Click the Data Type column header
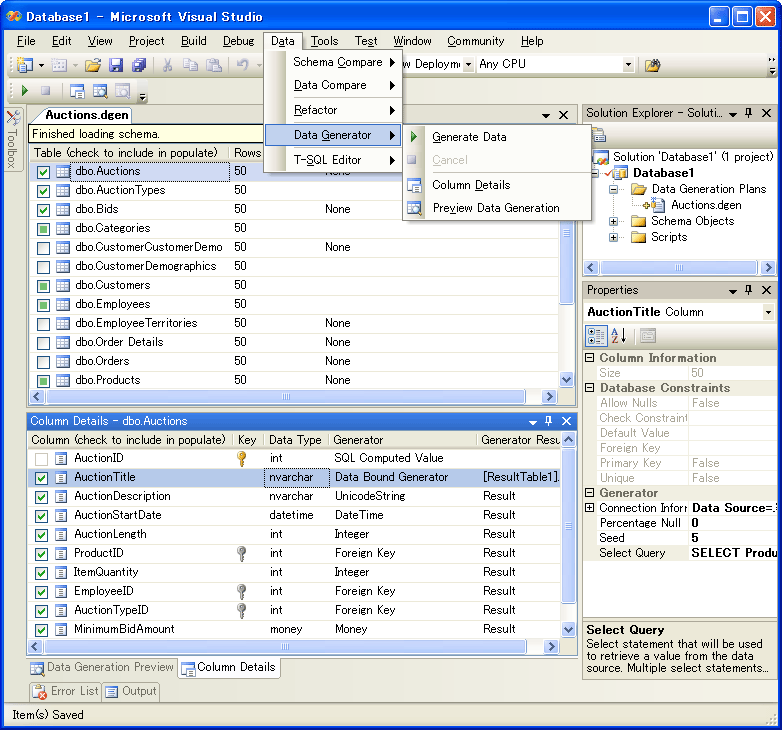 point(295,440)
